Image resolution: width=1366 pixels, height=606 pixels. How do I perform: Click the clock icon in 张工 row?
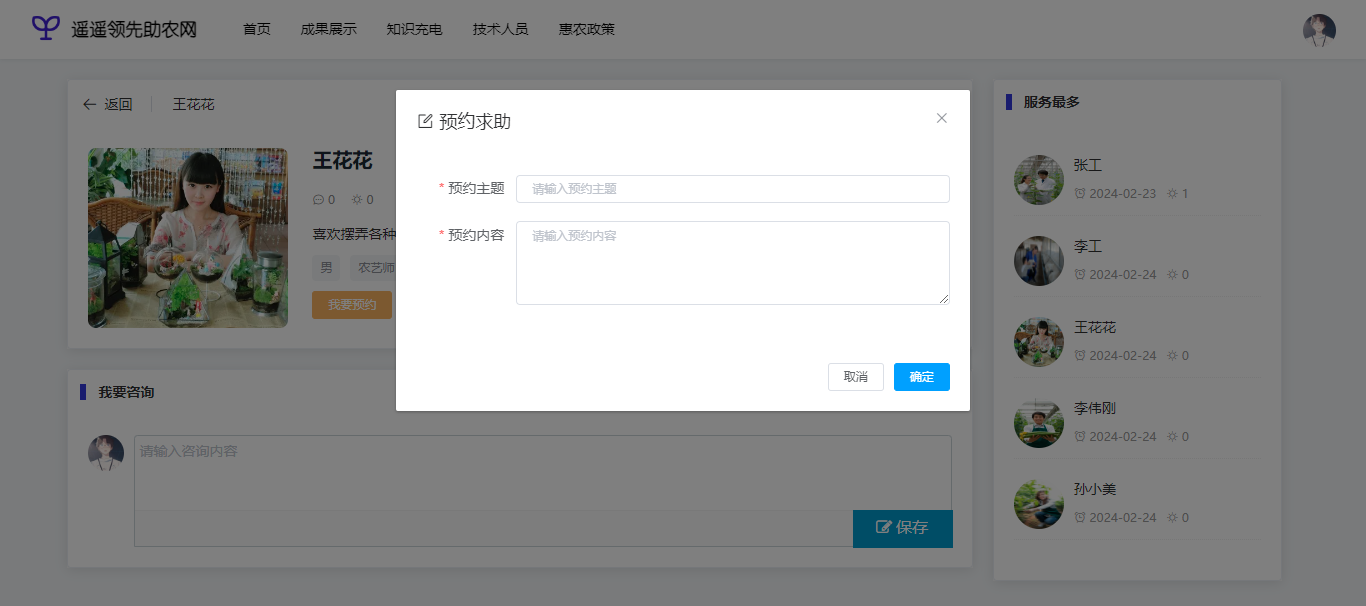tap(1080, 193)
